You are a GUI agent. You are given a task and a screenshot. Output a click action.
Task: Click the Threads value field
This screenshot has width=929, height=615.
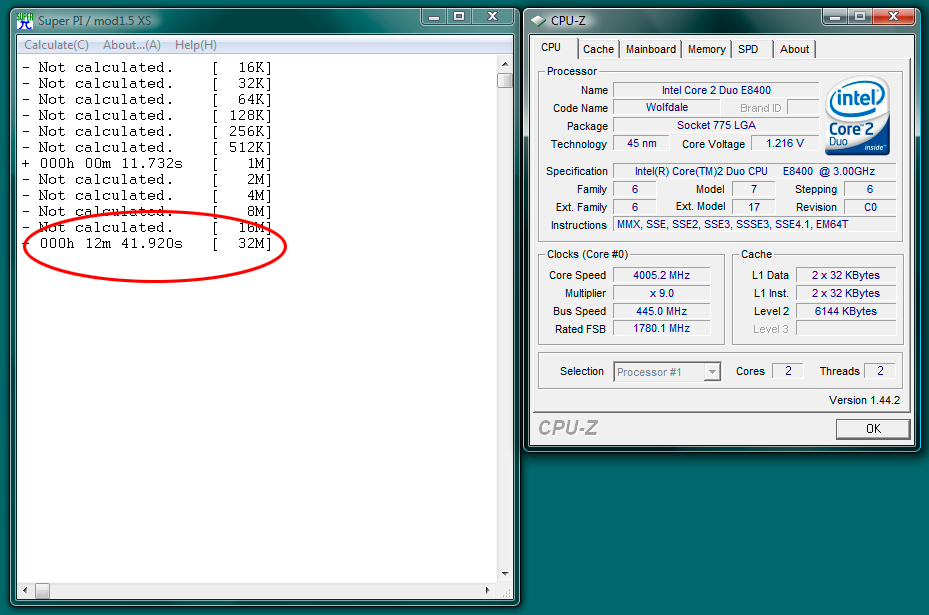(880, 371)
